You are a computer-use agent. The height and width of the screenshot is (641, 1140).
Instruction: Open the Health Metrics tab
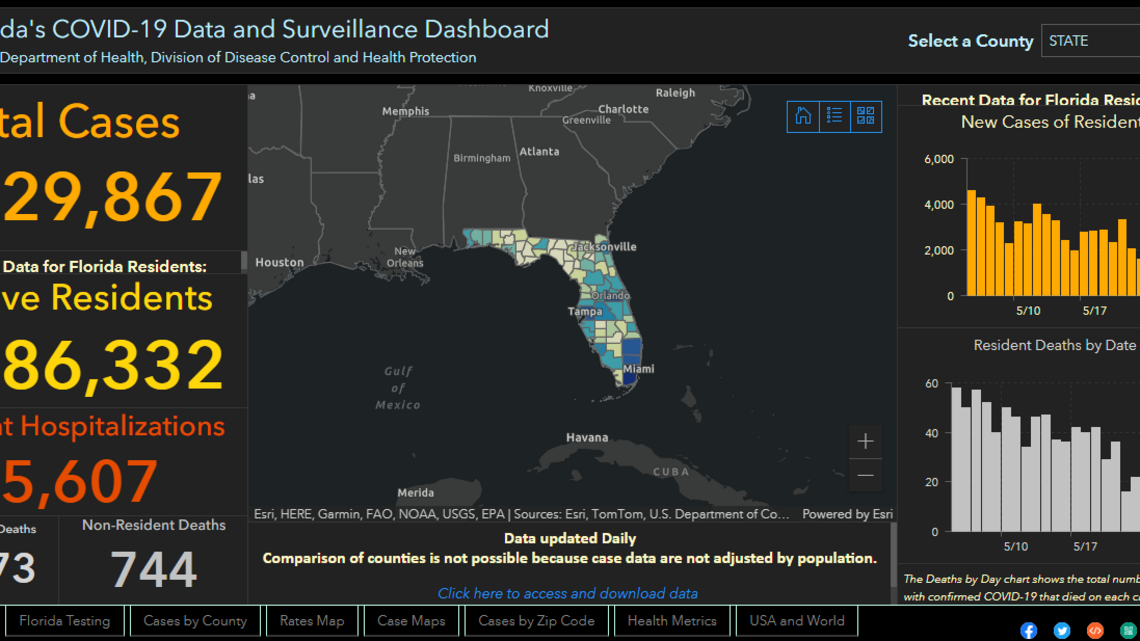click(x=673, y=621)
